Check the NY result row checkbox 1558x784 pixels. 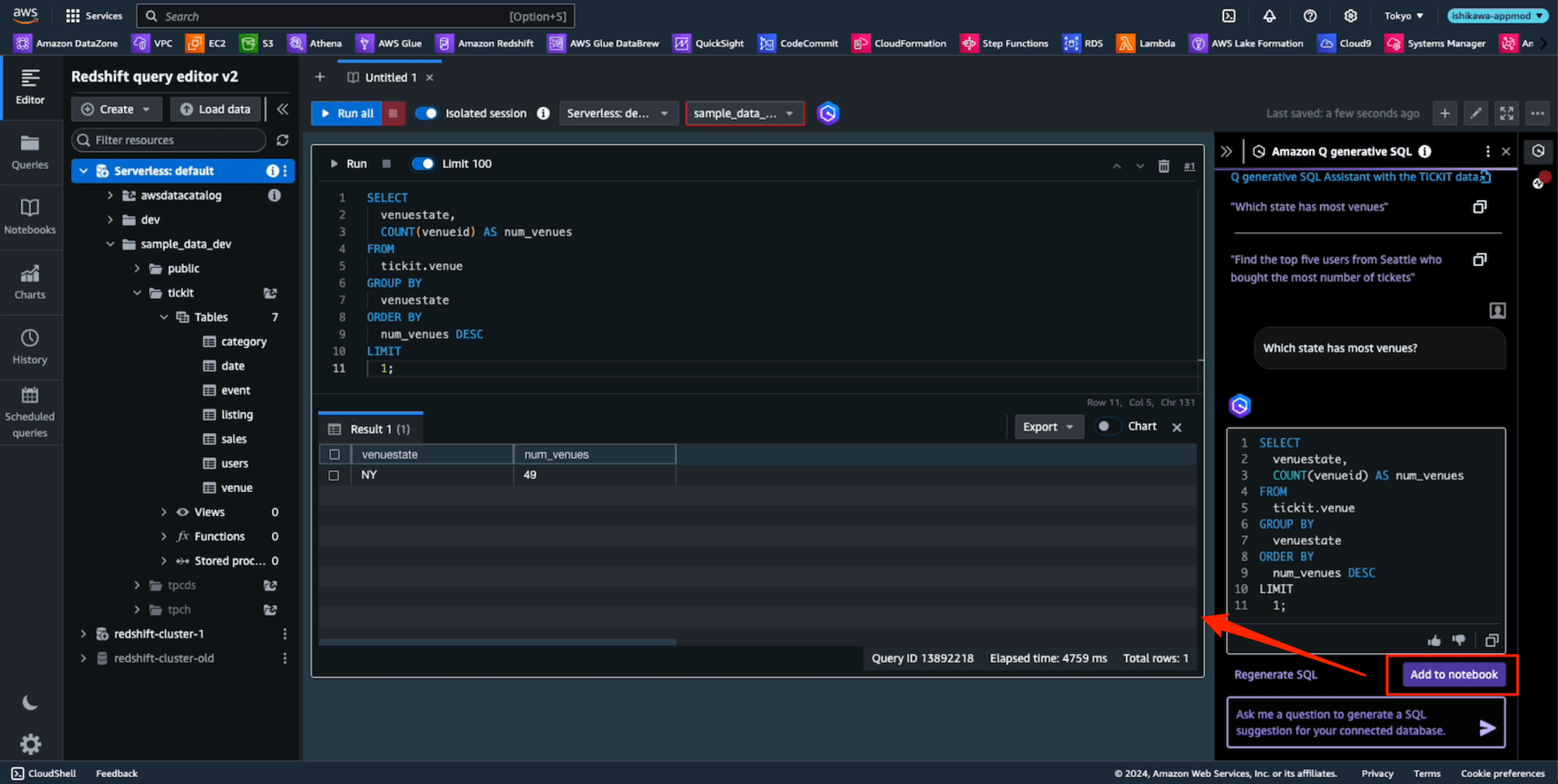(x=334, y=475)
